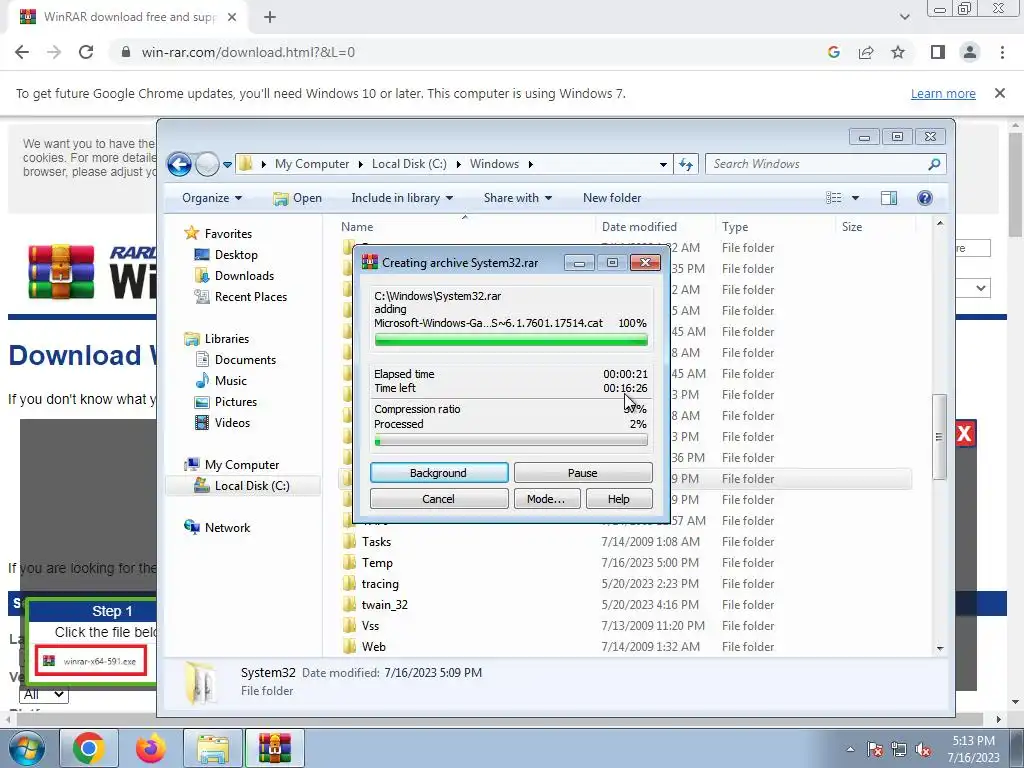Click Explorer's Back navigation button
Image resolution: width=1024 pixels, height=768 pixels.
(179, 164)
